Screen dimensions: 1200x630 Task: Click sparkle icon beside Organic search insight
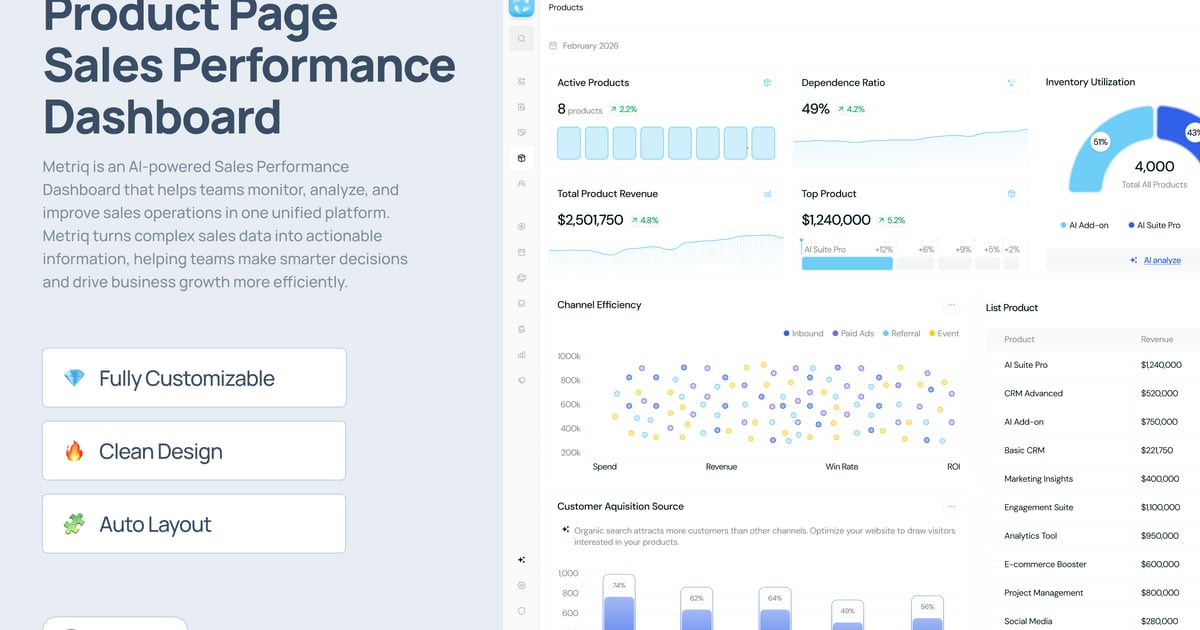(565, 530)
